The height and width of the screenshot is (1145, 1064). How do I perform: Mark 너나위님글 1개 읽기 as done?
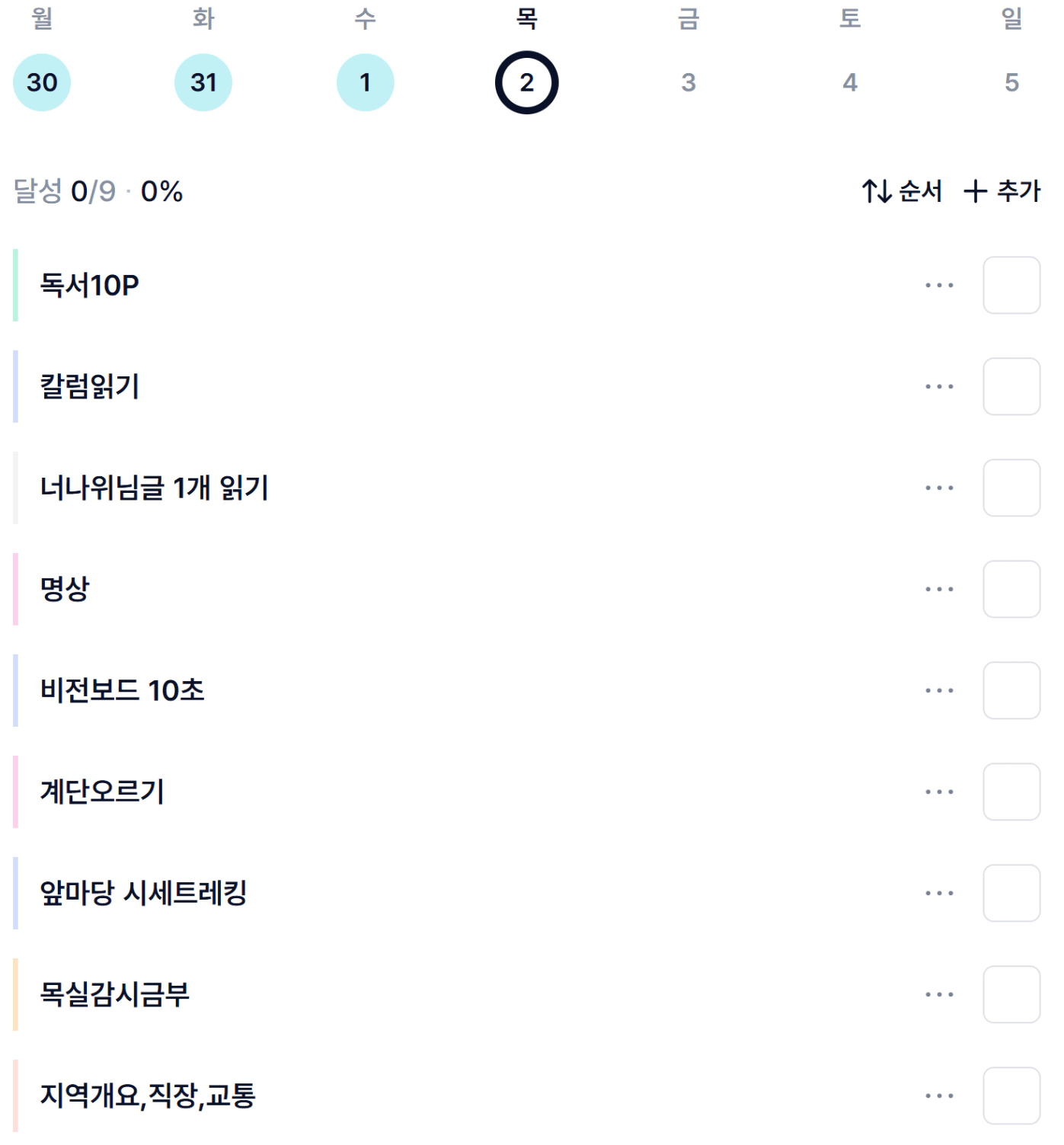point(1011,488)
